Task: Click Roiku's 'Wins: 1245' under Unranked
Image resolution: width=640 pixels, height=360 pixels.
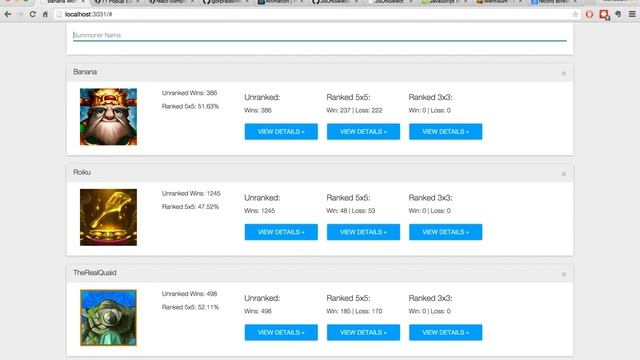Action: [259, 211]
